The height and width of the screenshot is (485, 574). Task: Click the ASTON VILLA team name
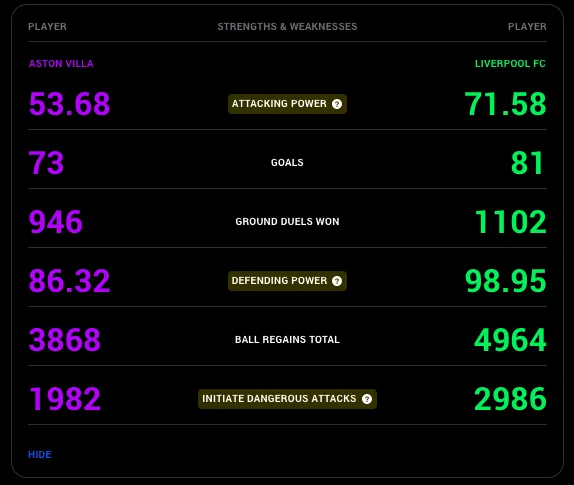(x=61, y=64)
